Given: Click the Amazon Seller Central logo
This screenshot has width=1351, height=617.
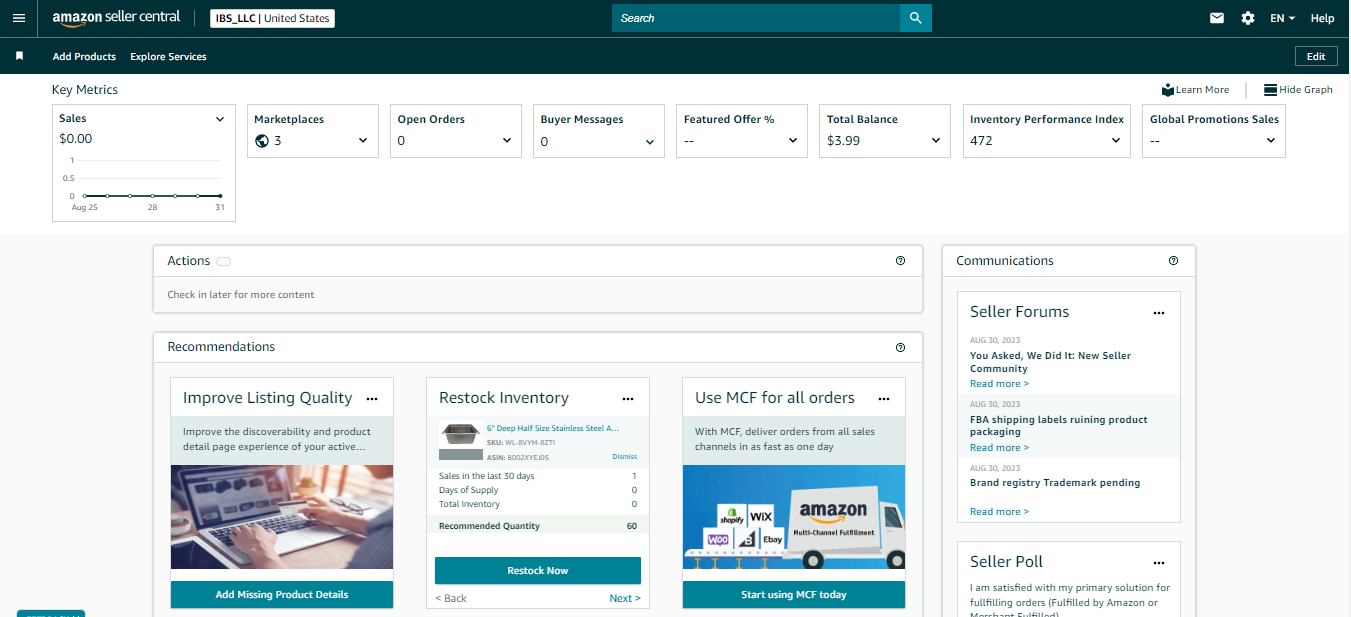Looking at the screenshot, I should pyautogui.click(x=116, y=18).
